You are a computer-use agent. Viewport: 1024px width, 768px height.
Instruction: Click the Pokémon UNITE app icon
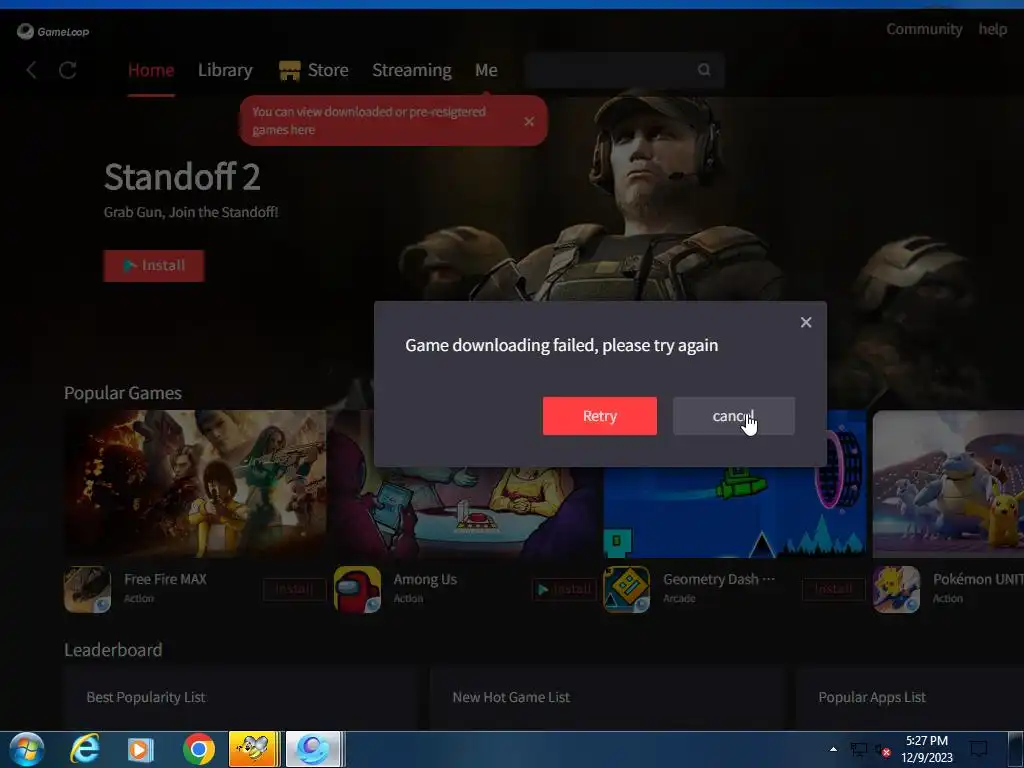(896, 589)
